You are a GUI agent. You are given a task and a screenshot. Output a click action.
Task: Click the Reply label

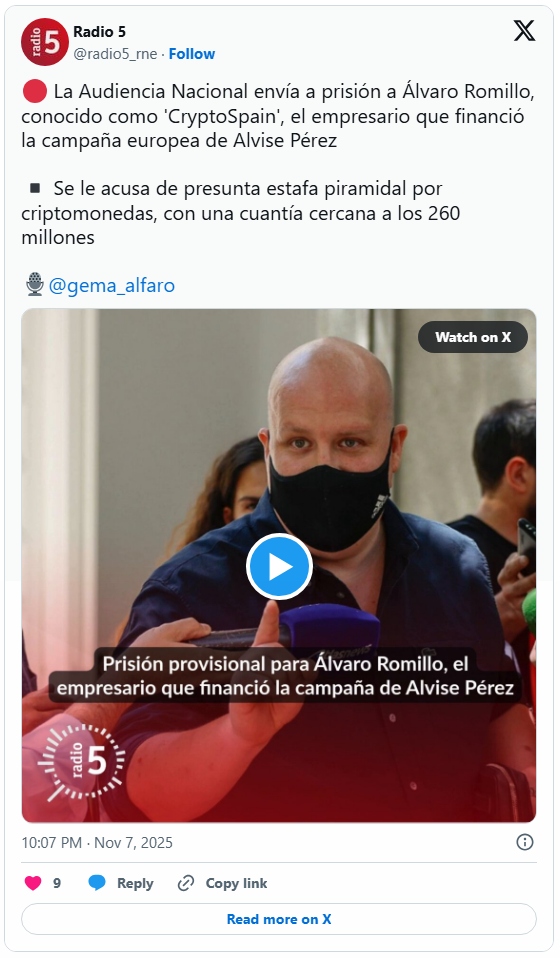pos(135,883)
